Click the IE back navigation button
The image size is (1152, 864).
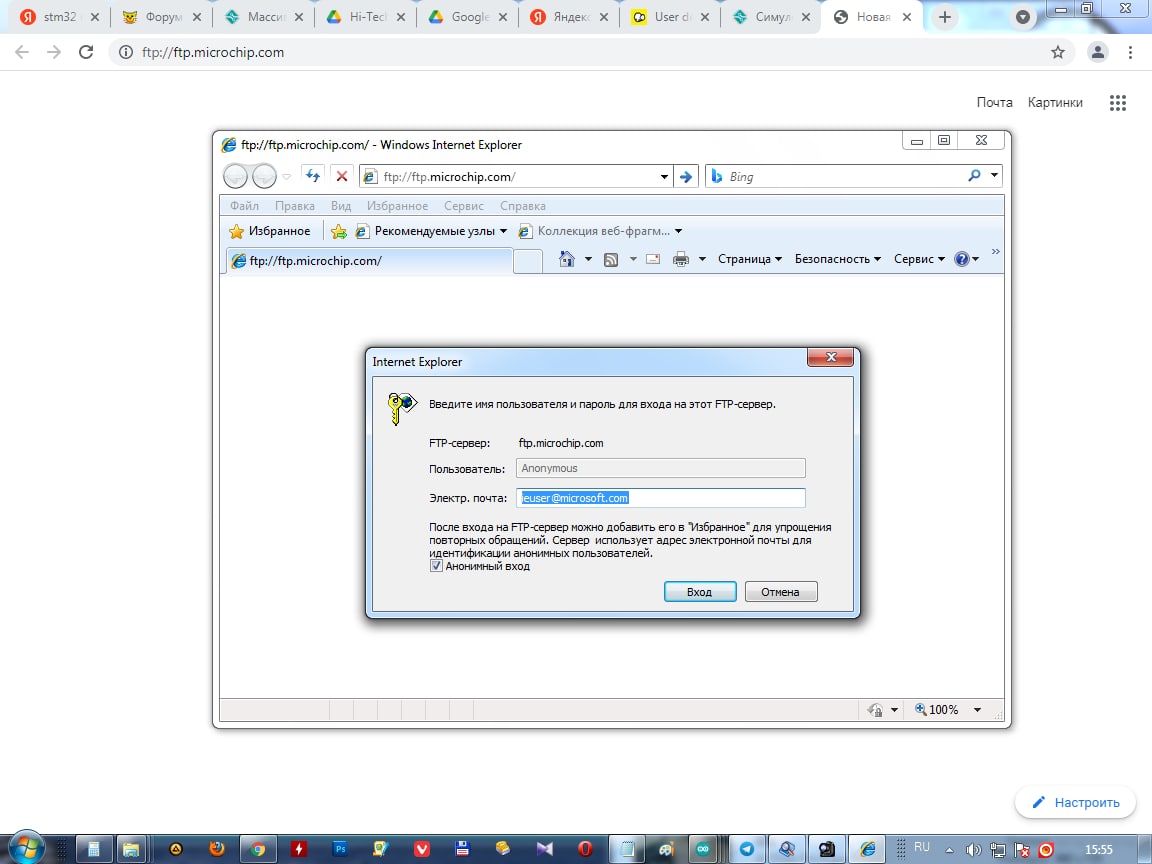click(x=235, y=176)
